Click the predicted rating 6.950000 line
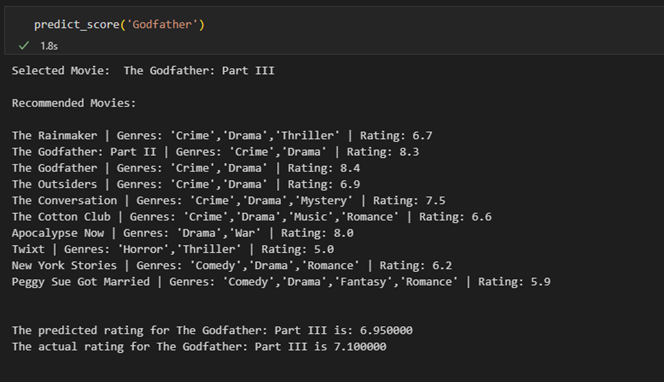This screenshot has width=664, height=382. click(212, 330)
